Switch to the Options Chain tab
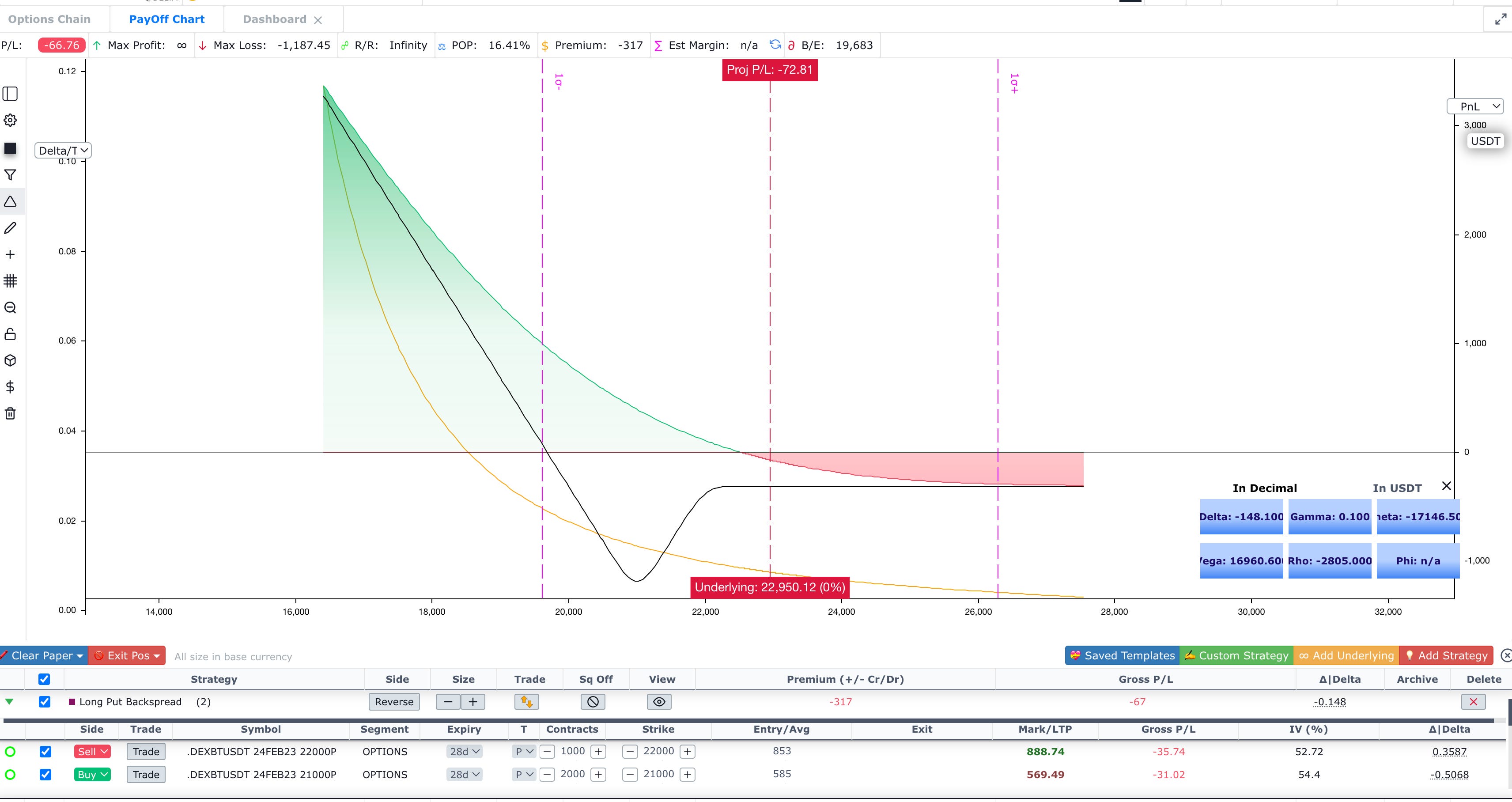1512x802 pixels. click(x=49, y=19)
